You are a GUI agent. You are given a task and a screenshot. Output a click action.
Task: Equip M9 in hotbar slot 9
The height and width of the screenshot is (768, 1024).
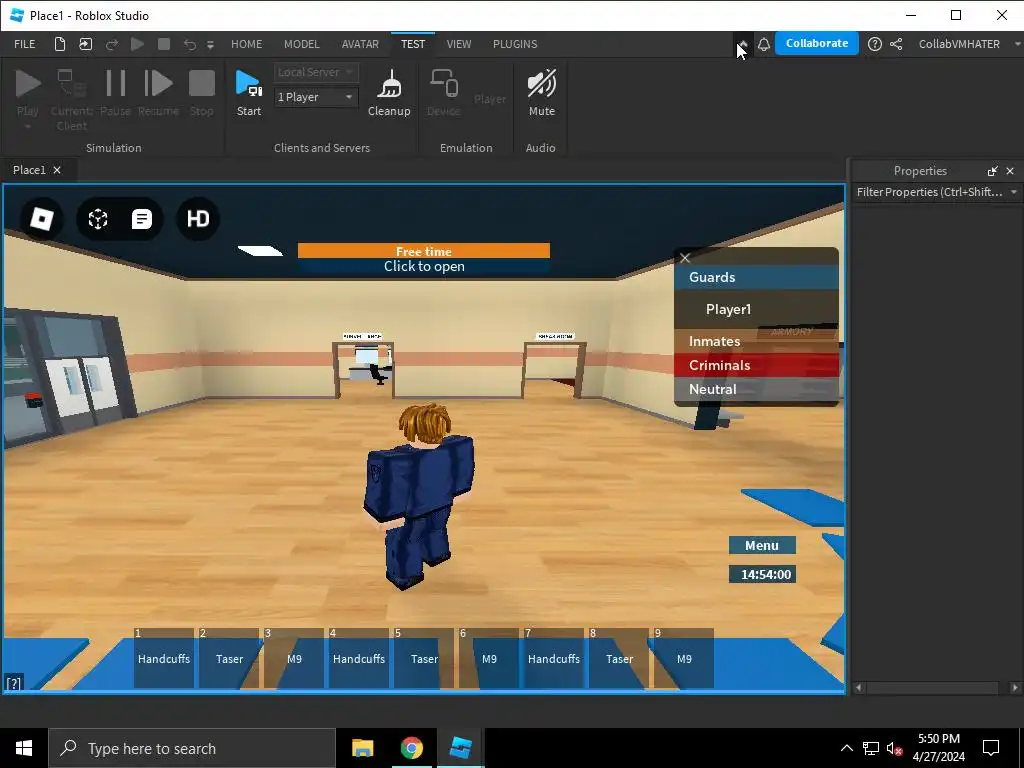684,658
